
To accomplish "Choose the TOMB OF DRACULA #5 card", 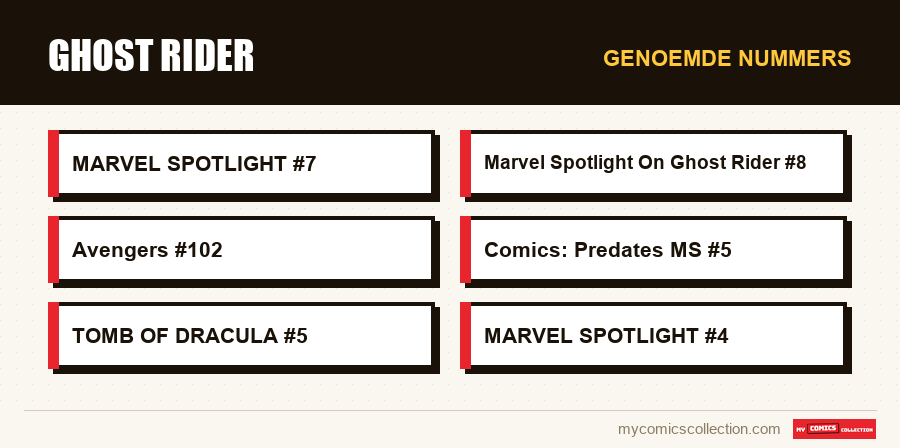I will coord(242,336).
